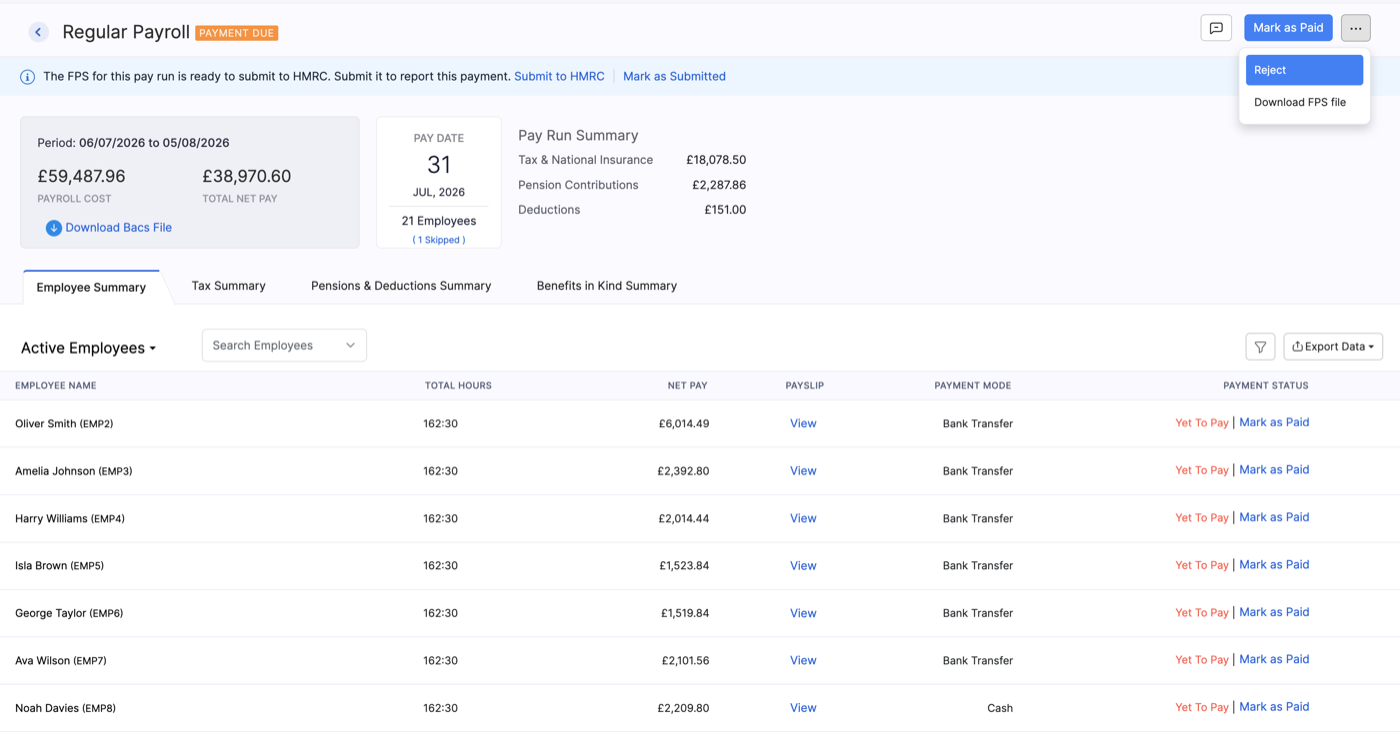View the payslip for Oliver Smith

click(803, 424)
